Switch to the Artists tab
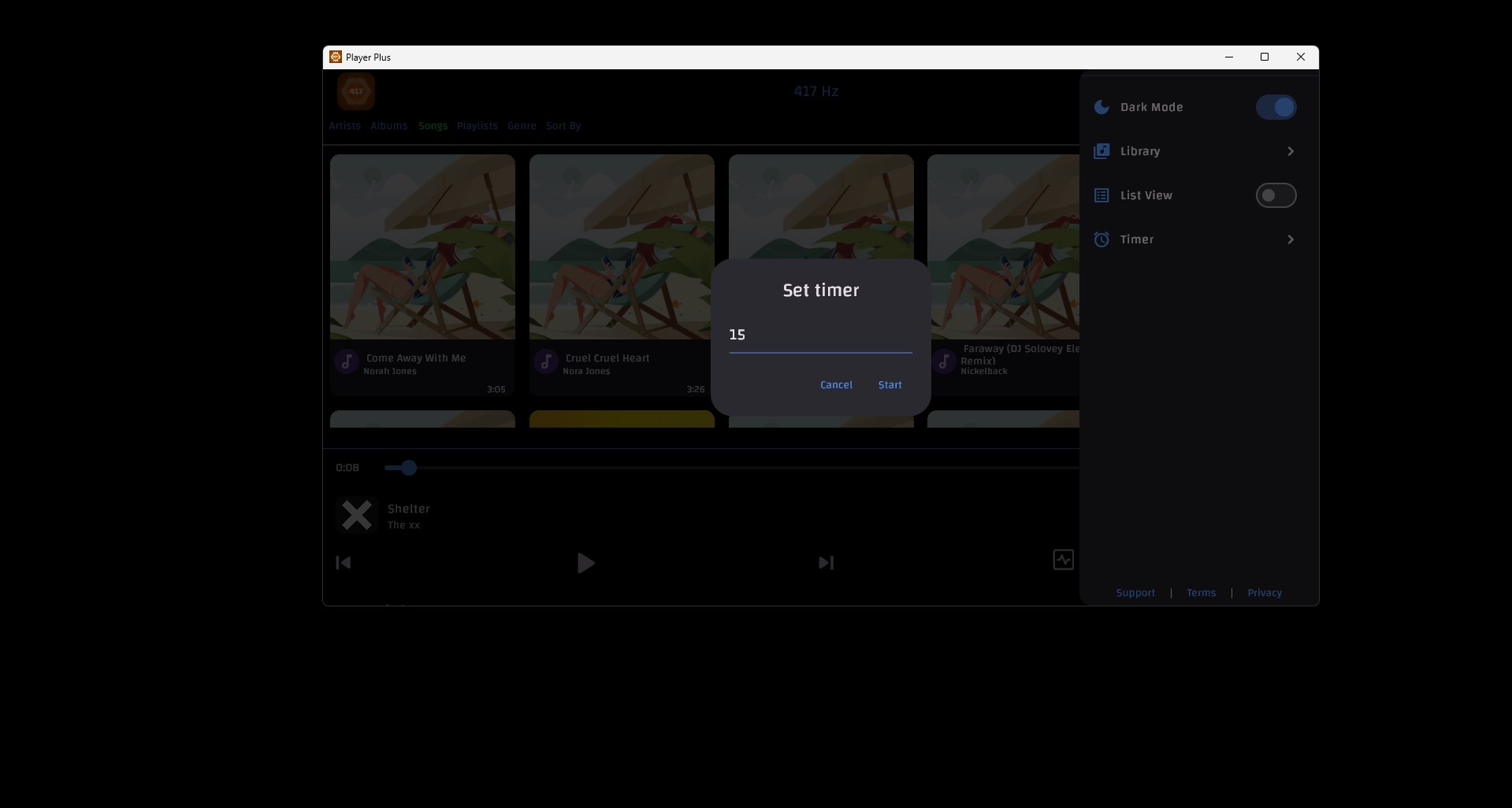This screenshot has height=808, width=1512. pos(345,126)
